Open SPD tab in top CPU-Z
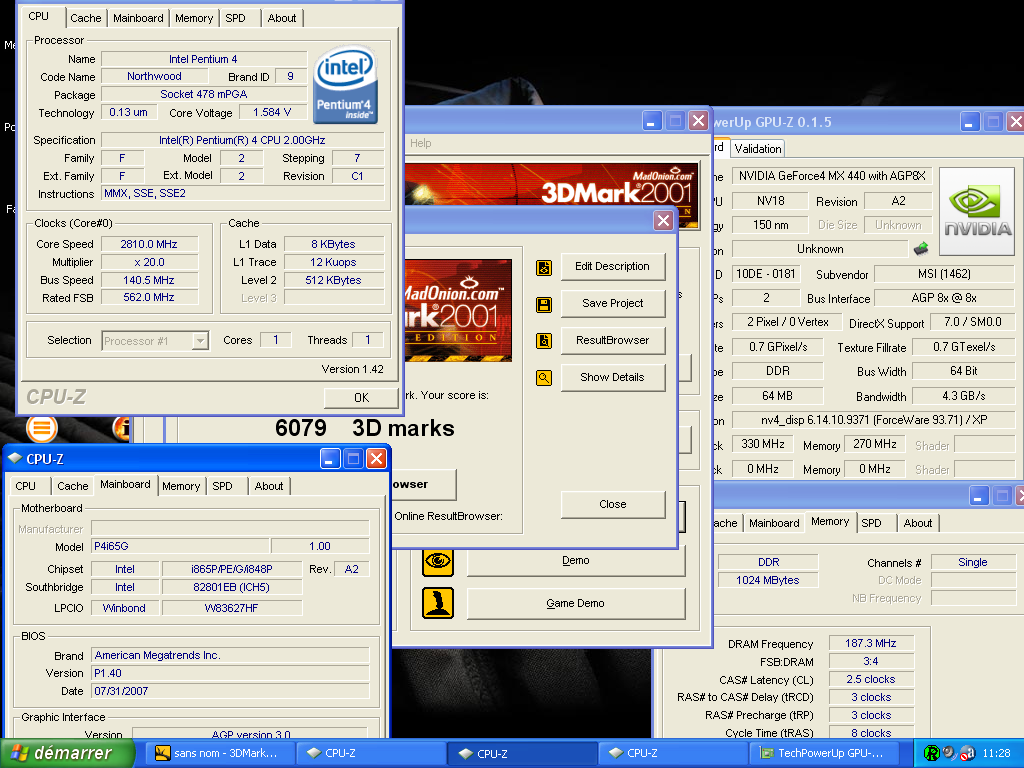This screenshot has height=768, width=1024. [x=236, y=18]
